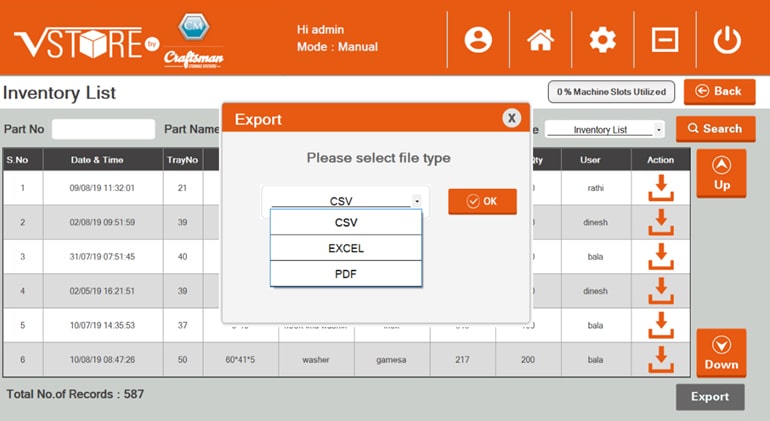Close the Export dialog

(x=512, y=118)
